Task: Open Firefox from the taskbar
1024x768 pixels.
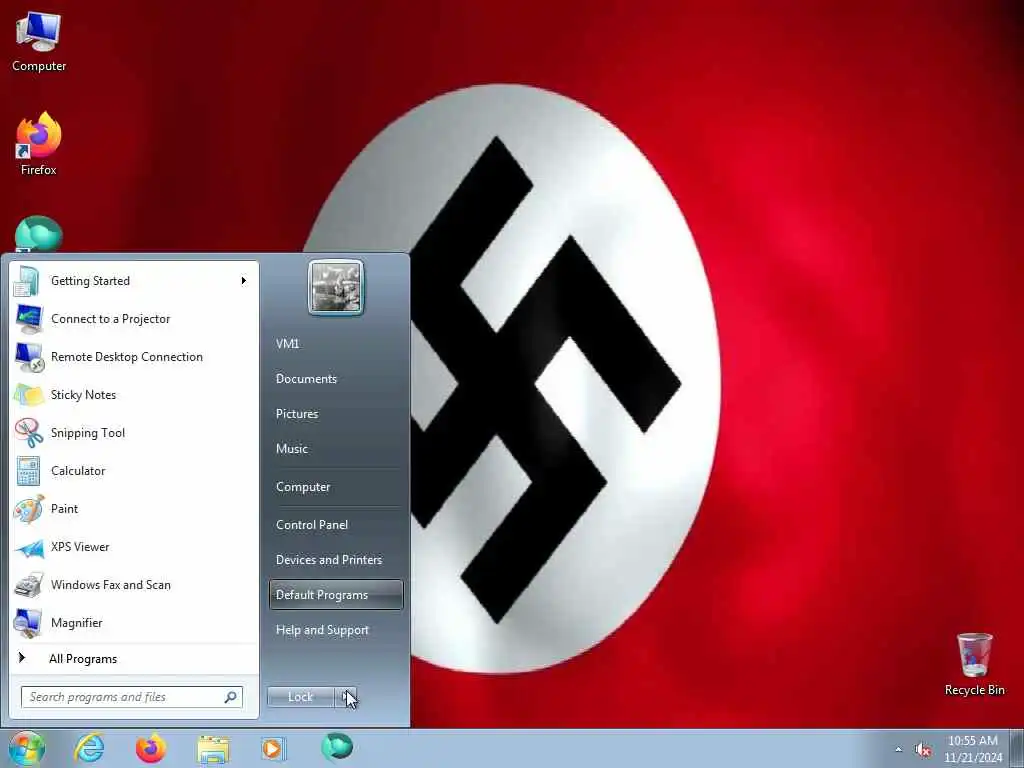Action: click(151, 748)
